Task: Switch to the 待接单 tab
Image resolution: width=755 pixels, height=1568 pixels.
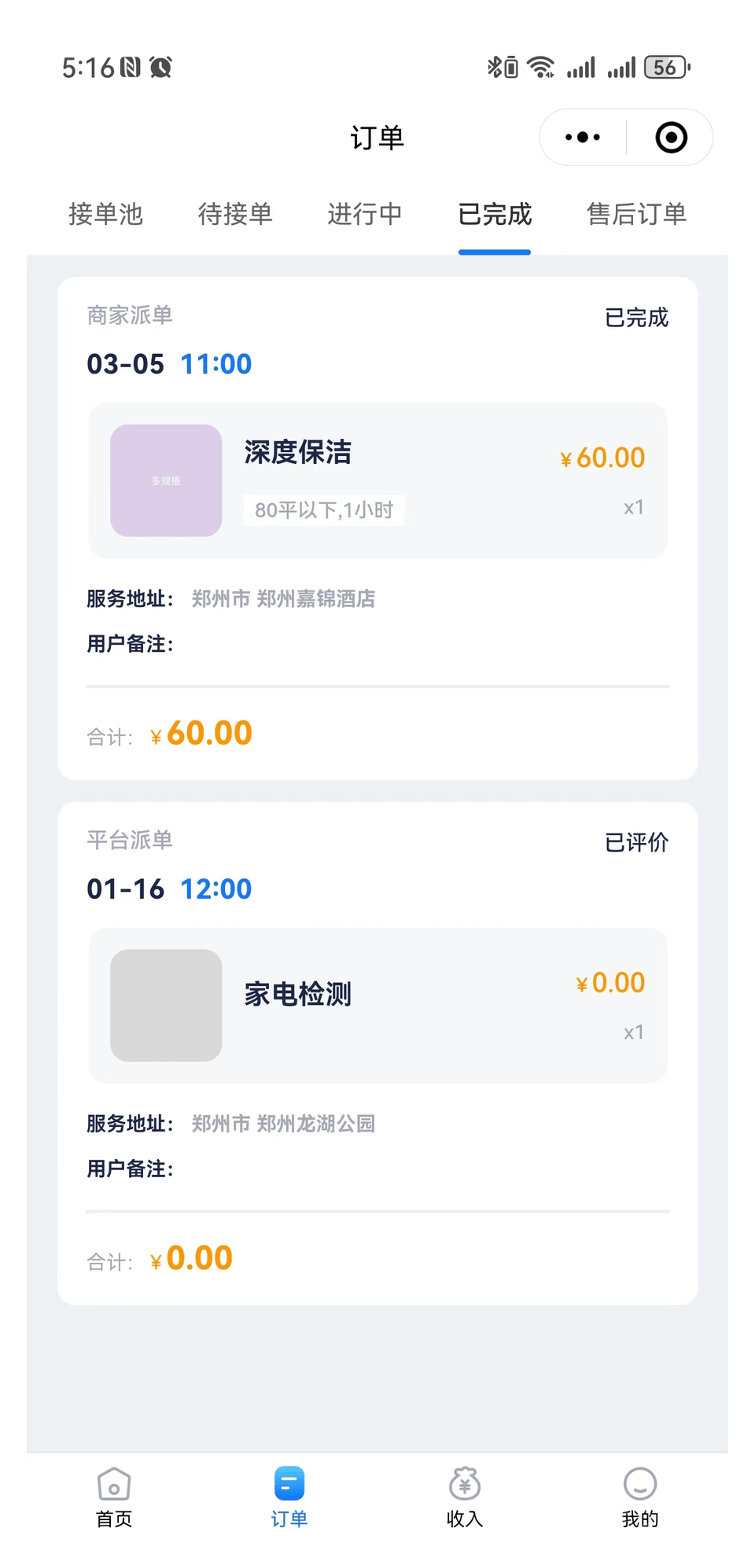Action: [x=235, y=214]
